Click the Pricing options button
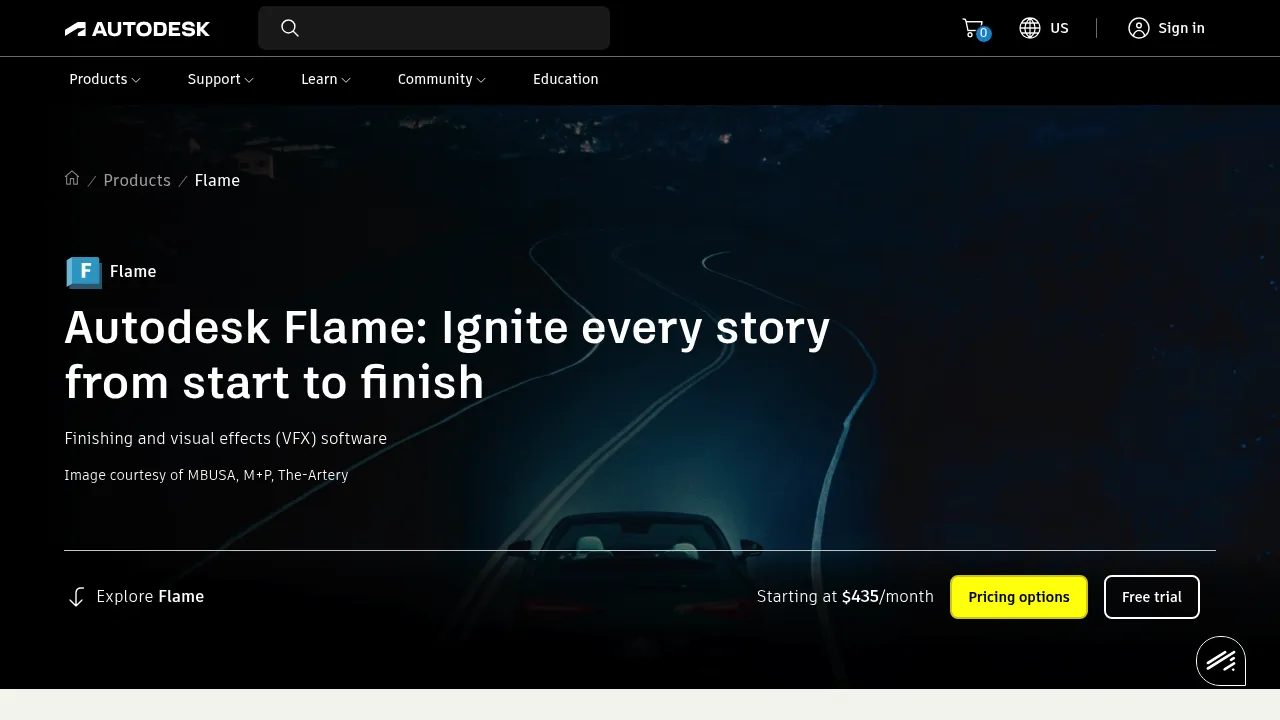Screen dimensions: 1280x720 [x=1019, y=597]
